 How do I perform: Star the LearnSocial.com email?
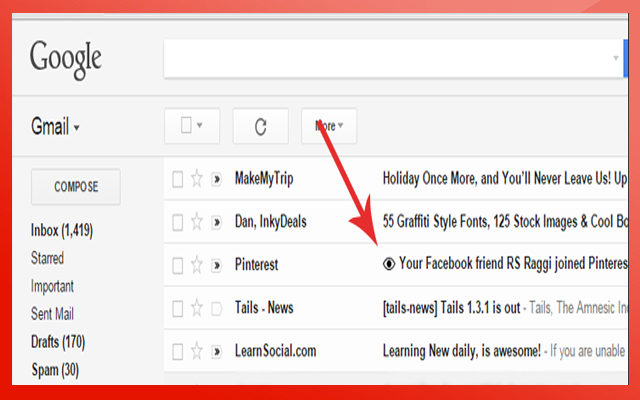pos(197,351)
